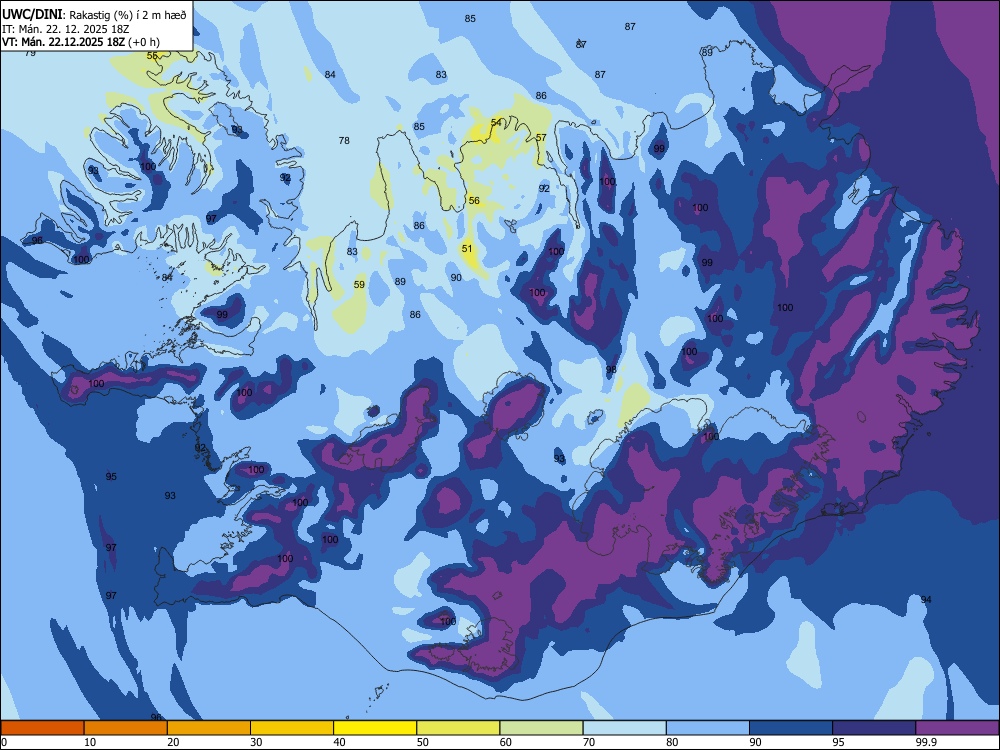This screenshot has height=750, width=1000.
Task: Click the "VT: Mán. 22.12.2025 18Z (+0 h)" line
Action: pyautogui.click(x=81, y=42)
